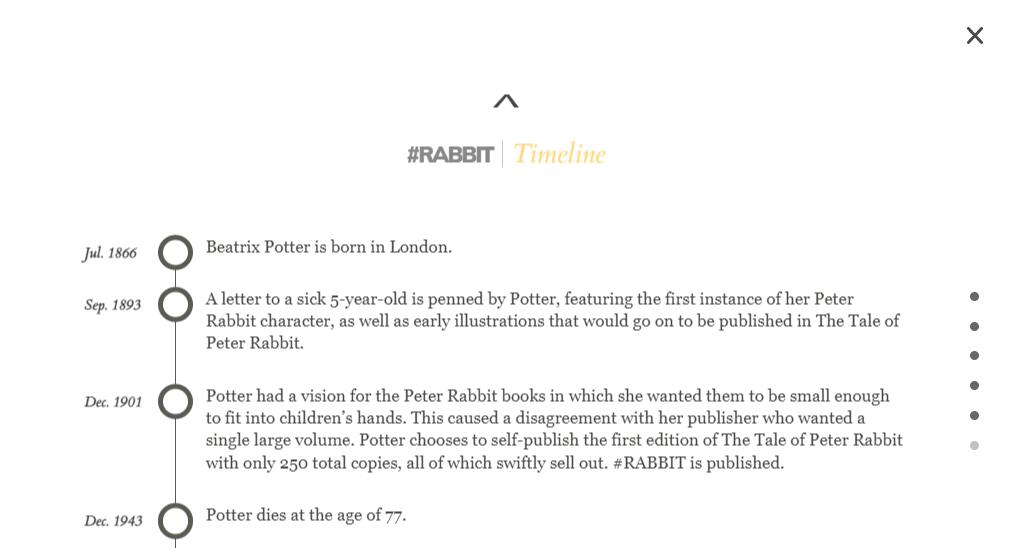Go to fifth page navigation dot
Screen dimensions: 1015x548
[974, 416]
